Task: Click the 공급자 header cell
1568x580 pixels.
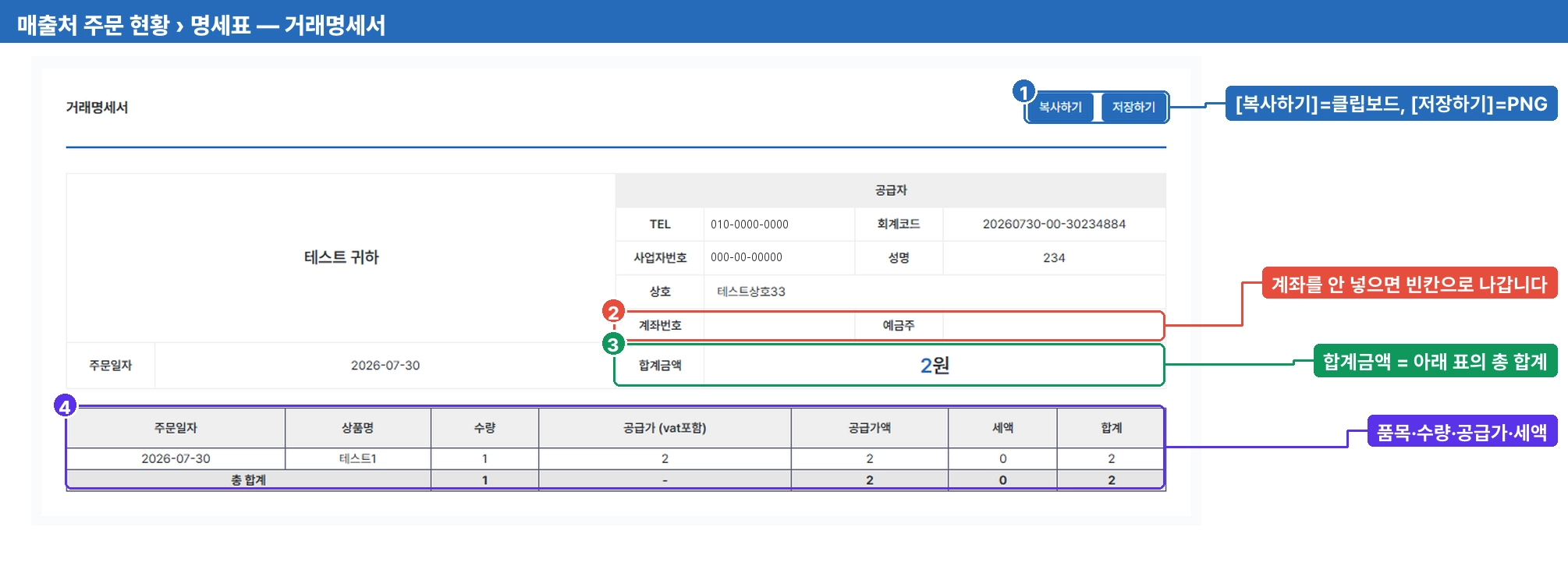Action: click(891, 190)
